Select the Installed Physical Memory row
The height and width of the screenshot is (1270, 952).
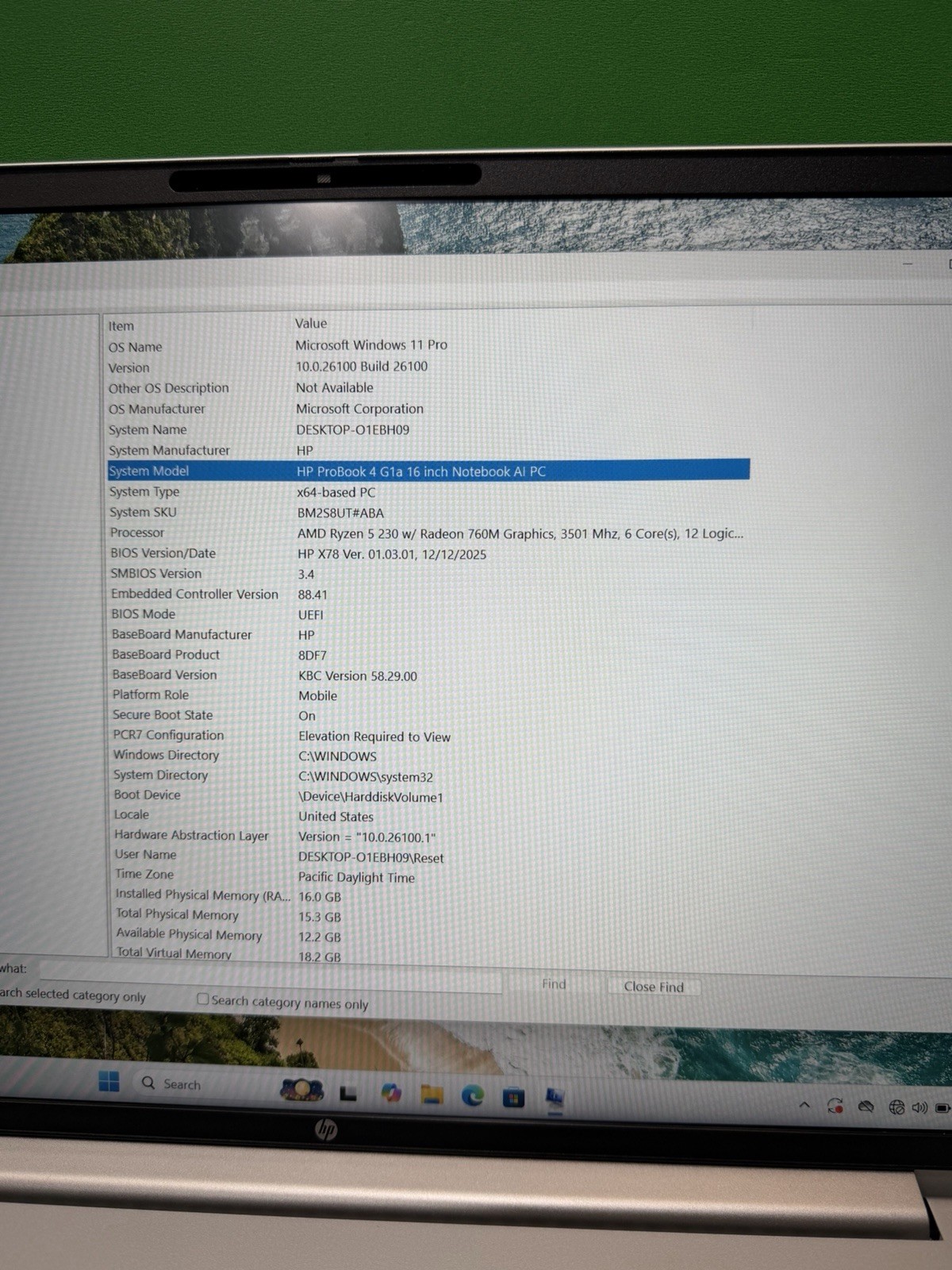click(x=428, y=895)
